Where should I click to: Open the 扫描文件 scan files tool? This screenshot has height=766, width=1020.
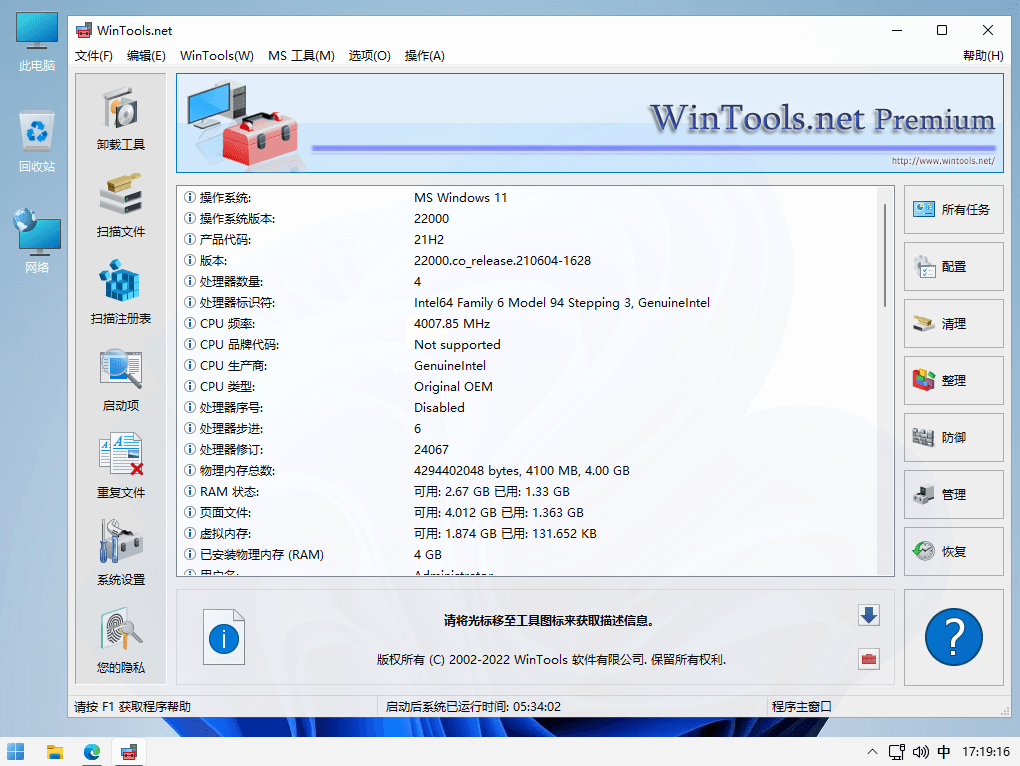point(121,206)
